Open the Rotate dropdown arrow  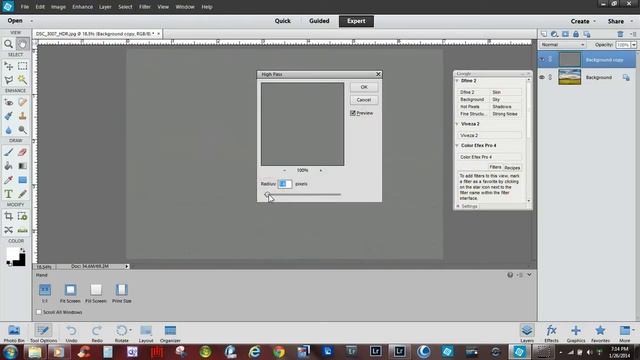point(130,330)
